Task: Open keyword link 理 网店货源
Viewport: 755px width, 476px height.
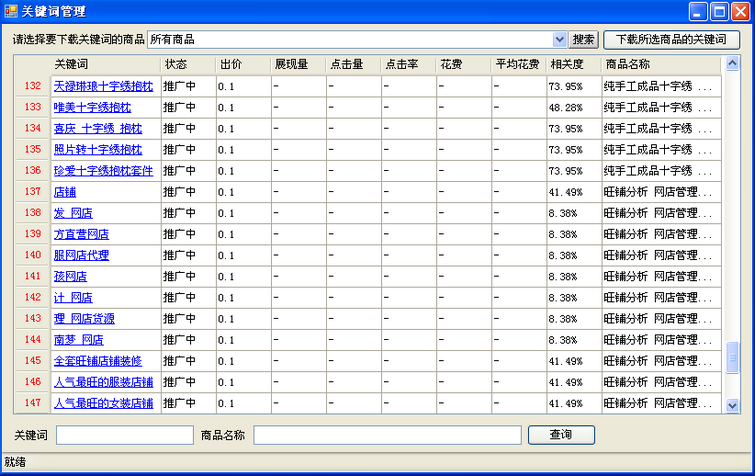Action: [84, 319]
